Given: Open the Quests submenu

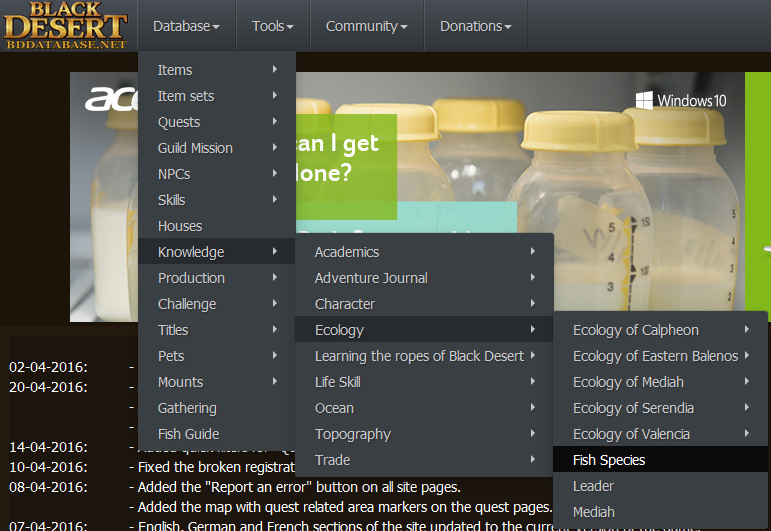Looking at the screenshot, I should tap(217, 122).
